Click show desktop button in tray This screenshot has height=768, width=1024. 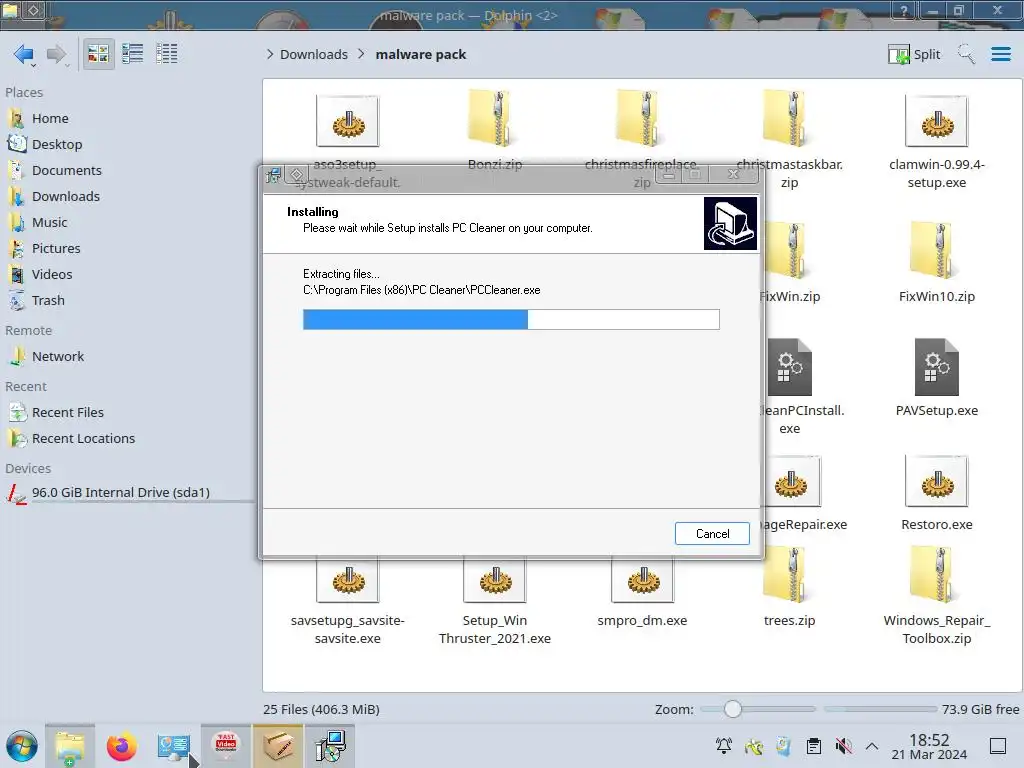(998, 745)
